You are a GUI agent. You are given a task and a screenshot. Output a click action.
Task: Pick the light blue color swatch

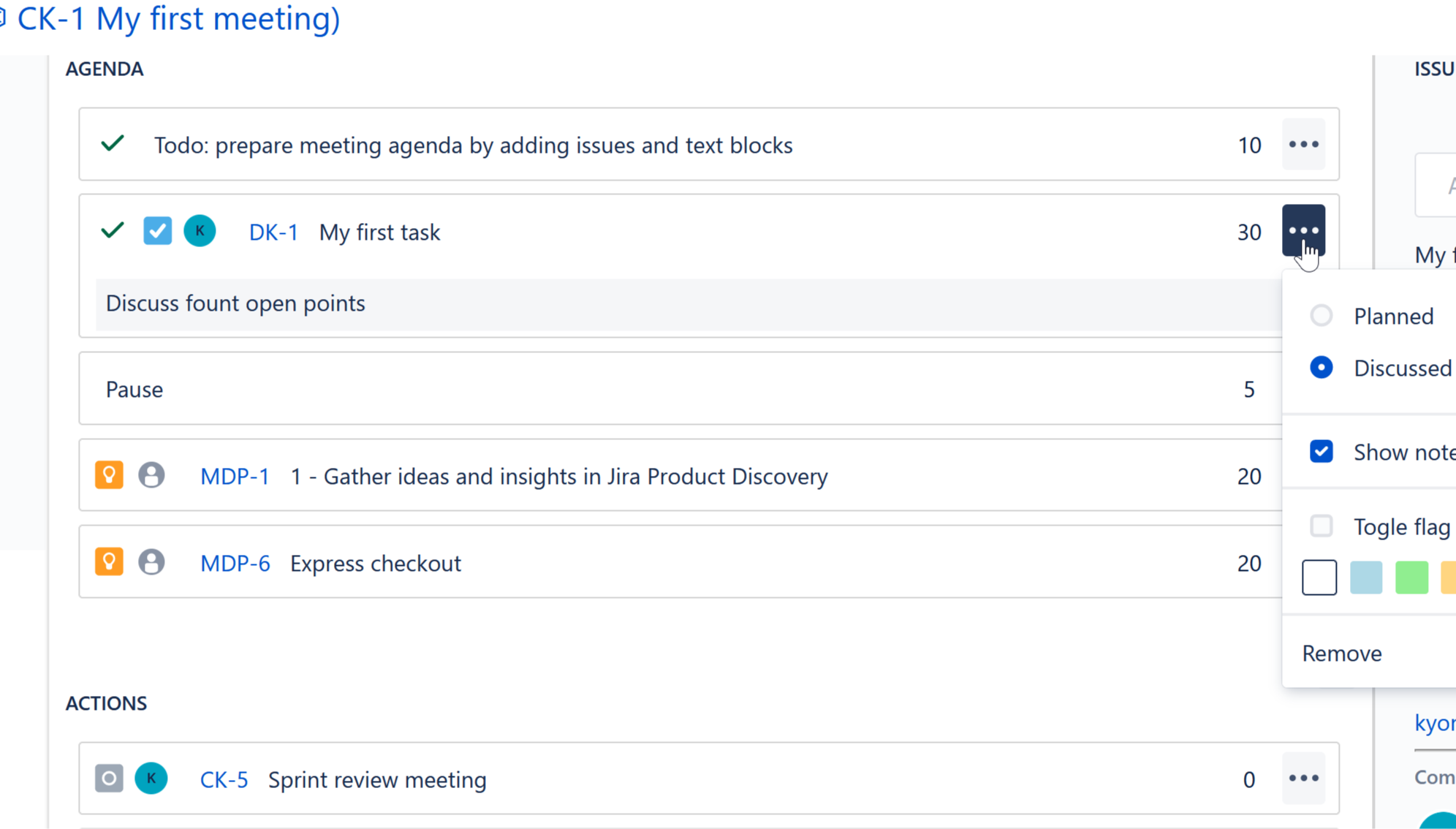click(x=1365, y=578)
